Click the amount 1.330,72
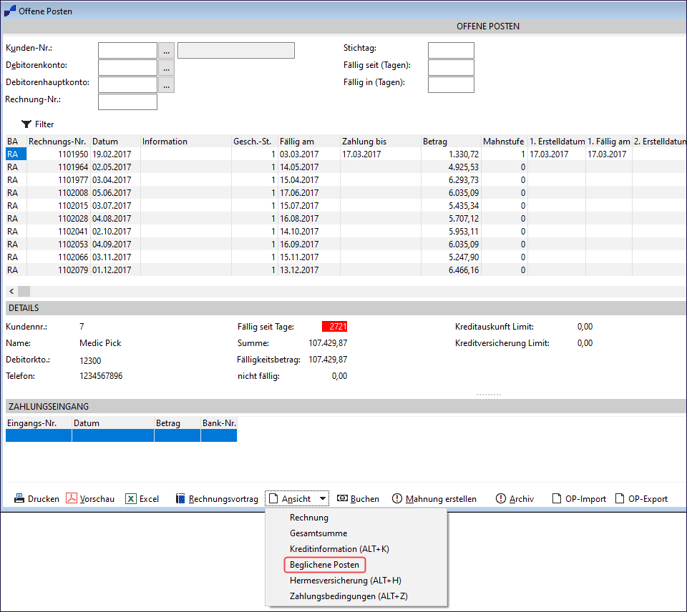This screenshot has width=687, height=612. 464,154
